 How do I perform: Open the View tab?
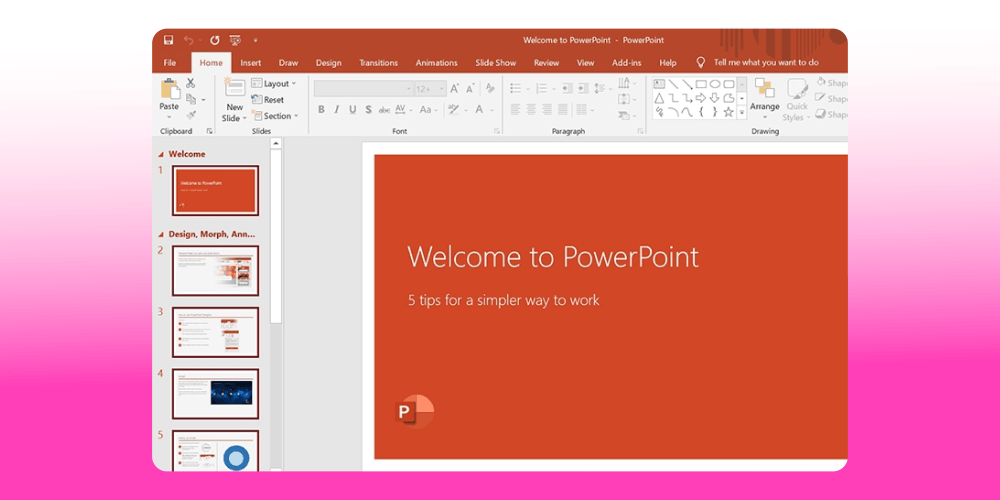coord(585,62)
